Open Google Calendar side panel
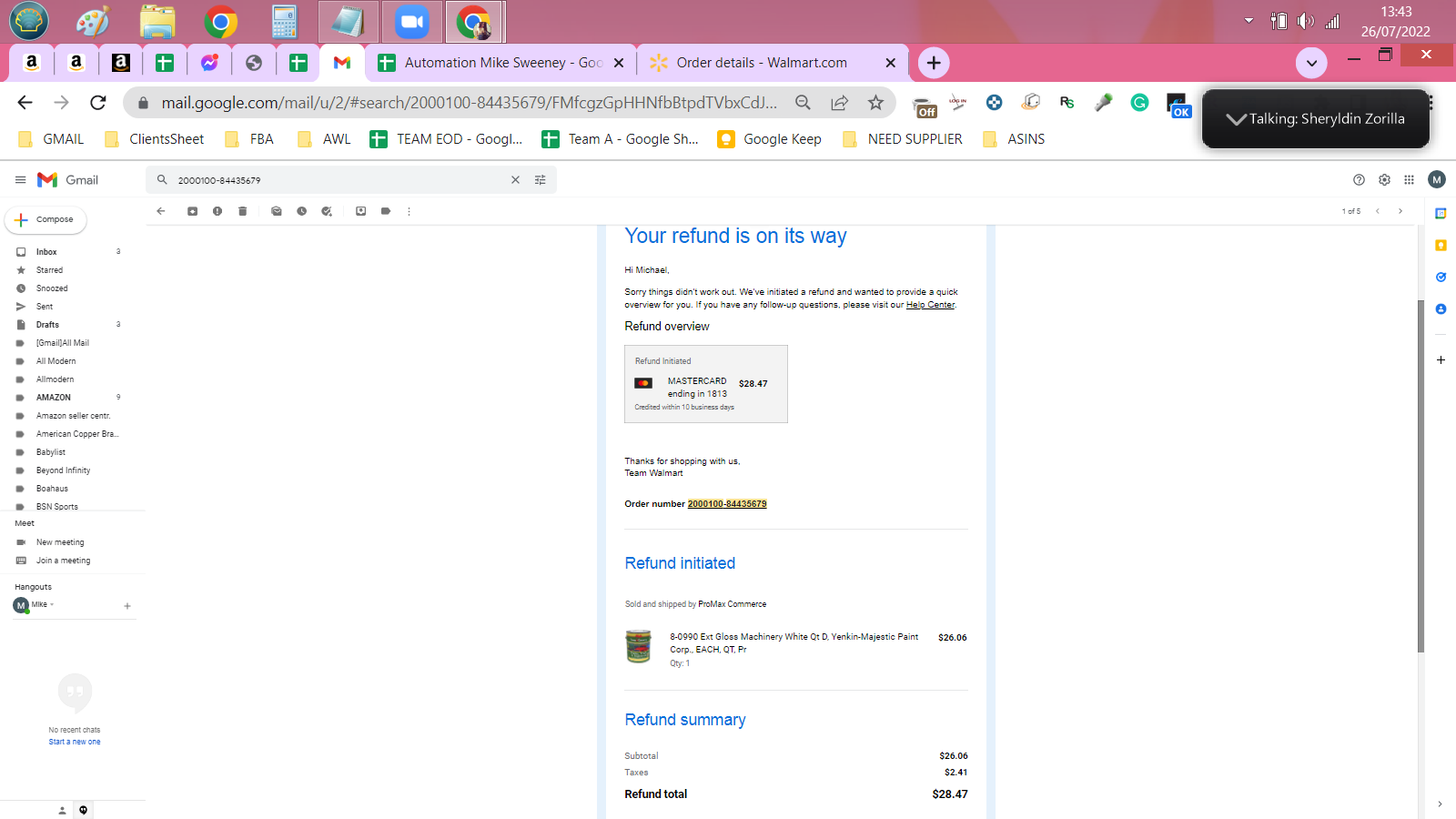 tap(1441, 214)
